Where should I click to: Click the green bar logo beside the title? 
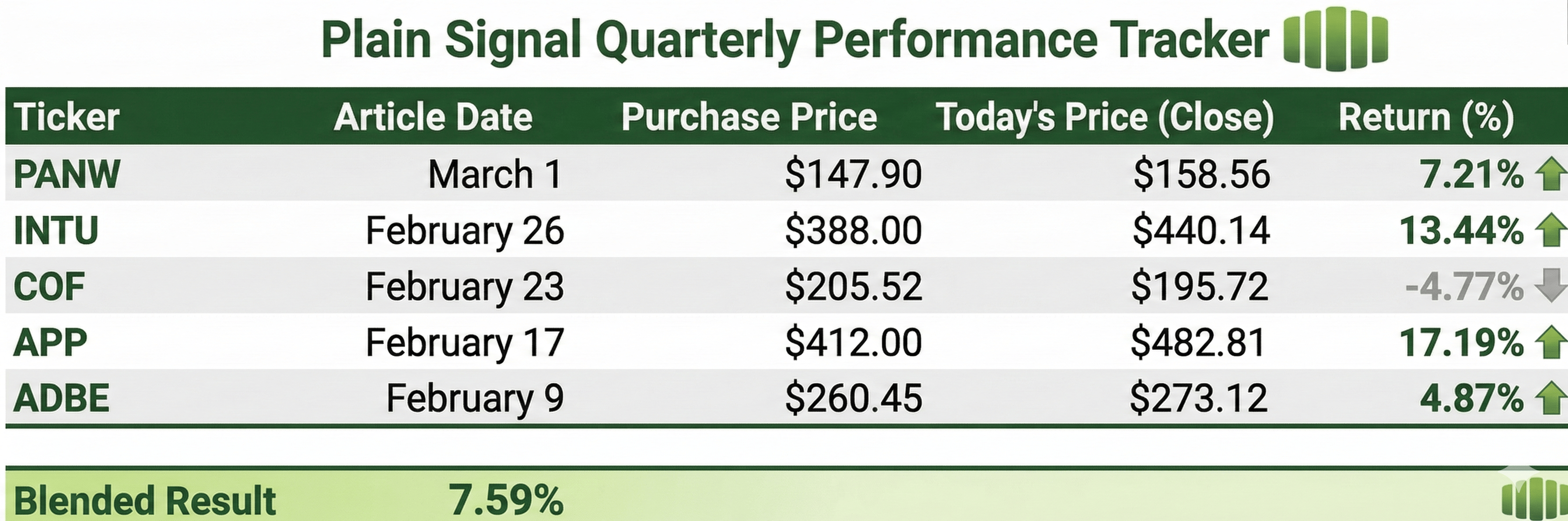[1335, 38]
